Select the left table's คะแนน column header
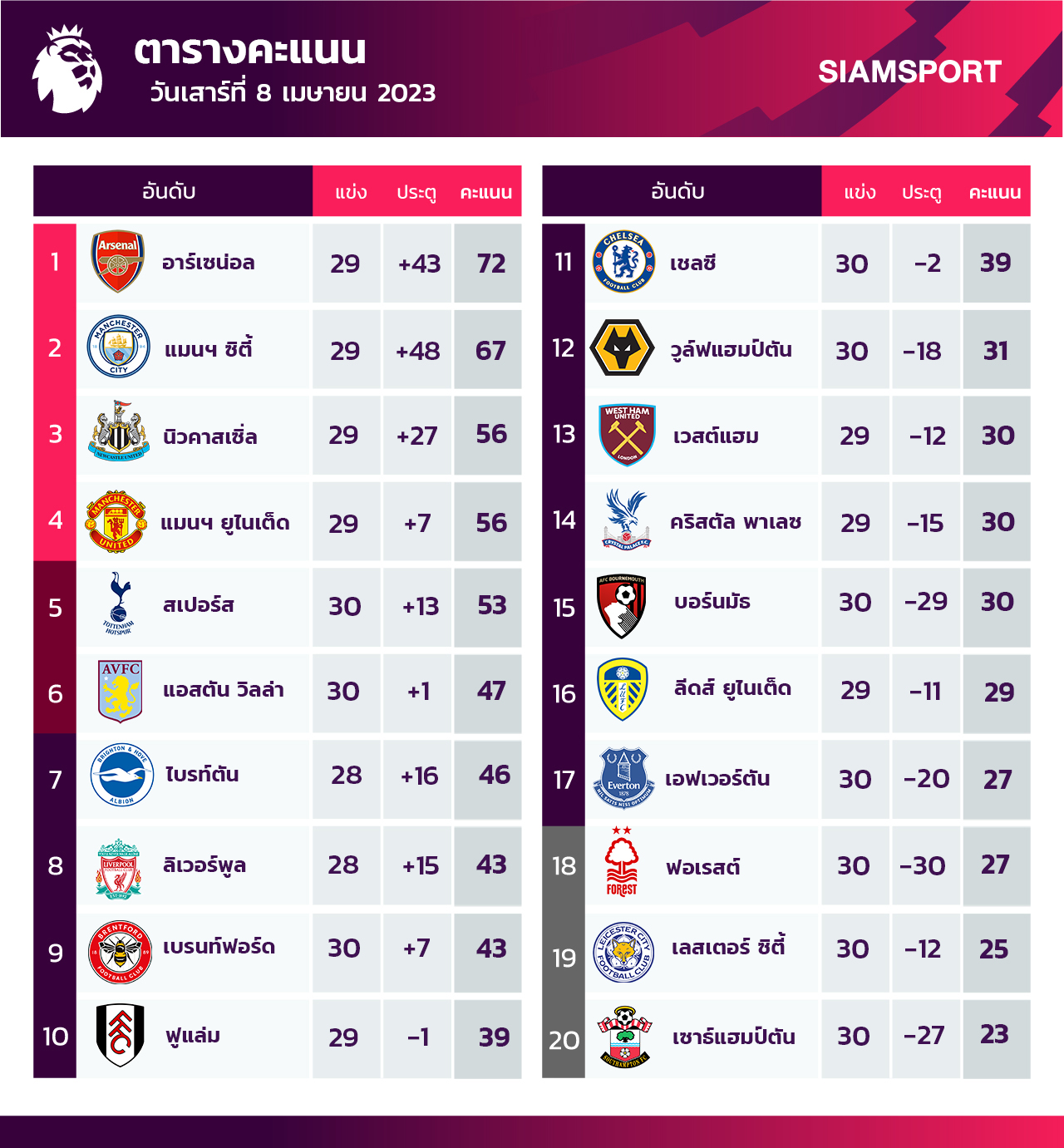Image resolution: width=1064 pixels, height=1148 pixels. pyautogui.click(x=486, y=192)
